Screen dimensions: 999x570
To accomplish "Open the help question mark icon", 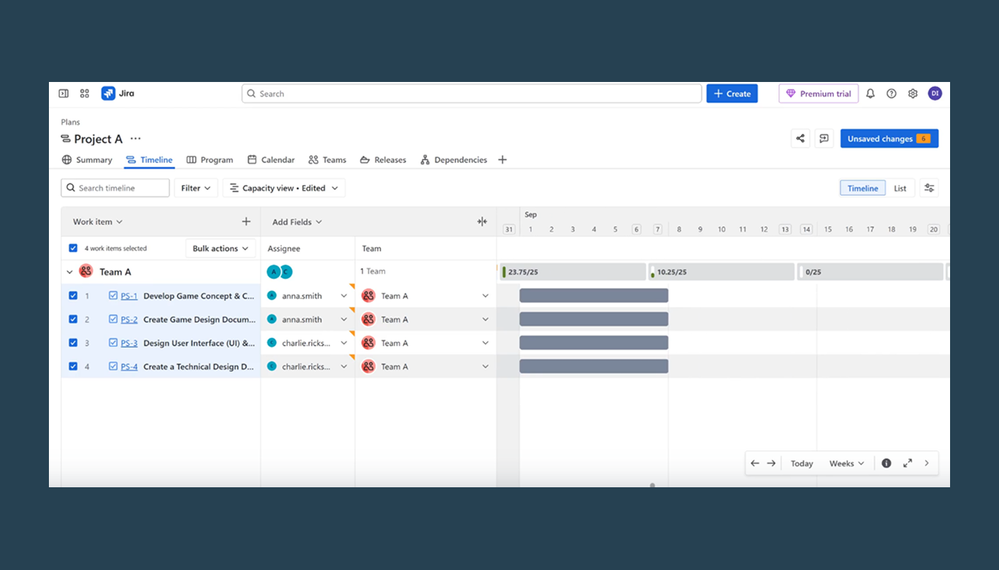I will (x=891, y=94).
